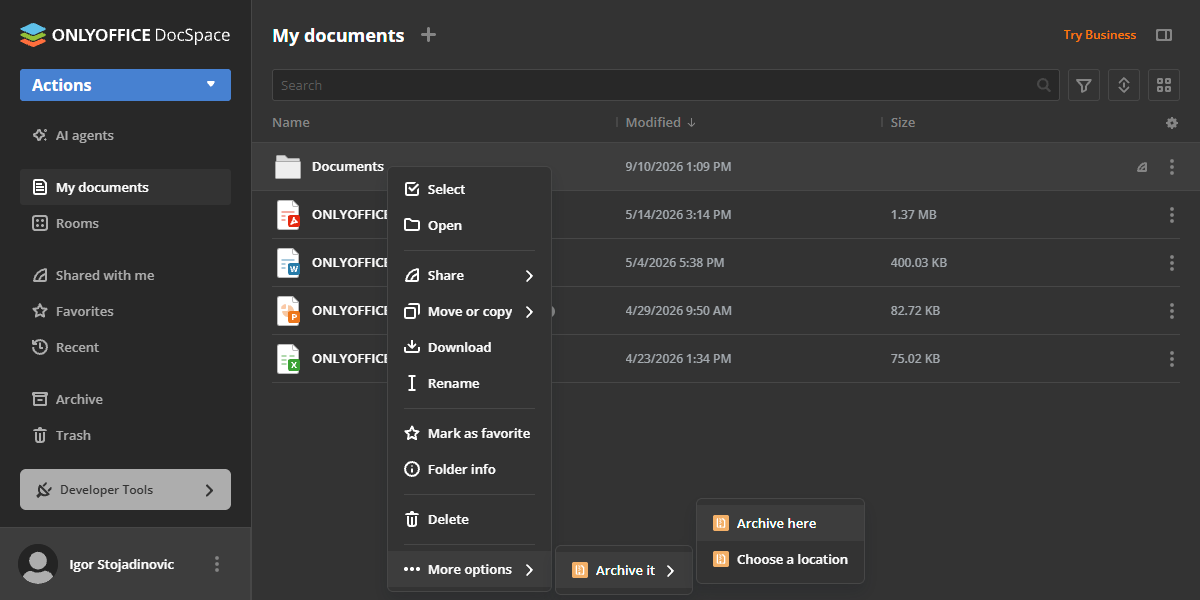Expand the Share submenu
Screen dimensions: 1200x600
pos(469,275)
